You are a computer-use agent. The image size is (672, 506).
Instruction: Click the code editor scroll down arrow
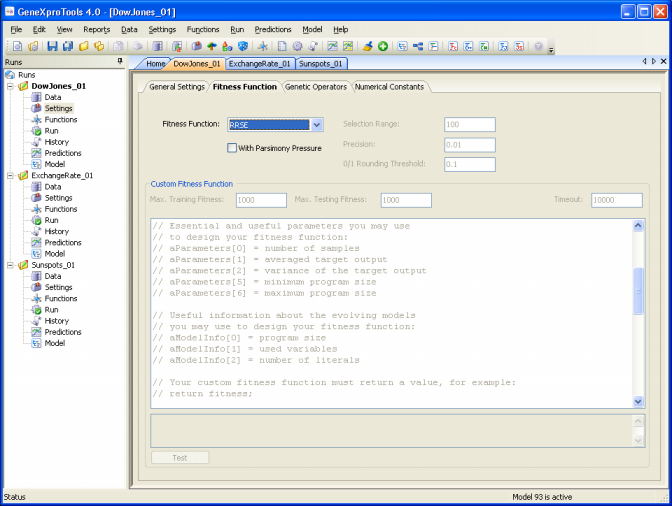click(x=638, y=401)
